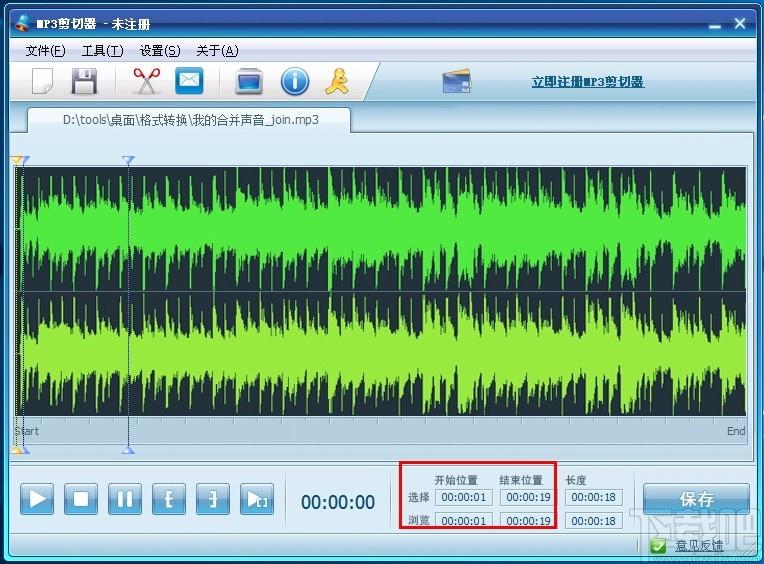Open the 工具(T) menu
This screenshot has height=564, width=764.
click(x=103, y=51)
